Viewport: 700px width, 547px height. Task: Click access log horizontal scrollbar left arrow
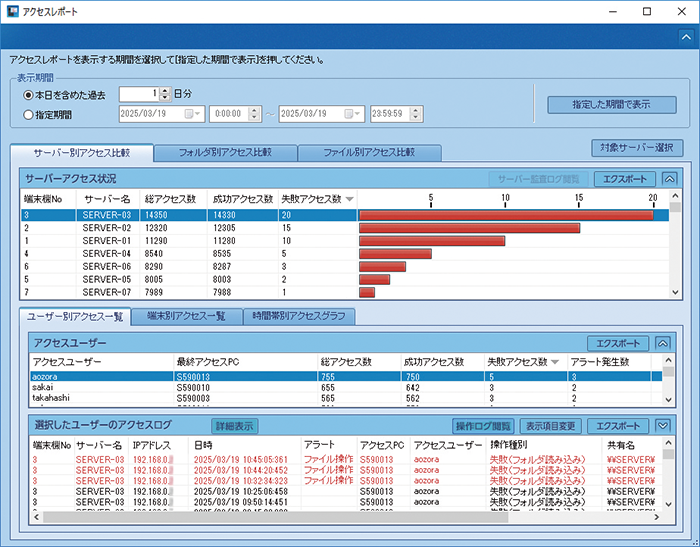point(36,517)
